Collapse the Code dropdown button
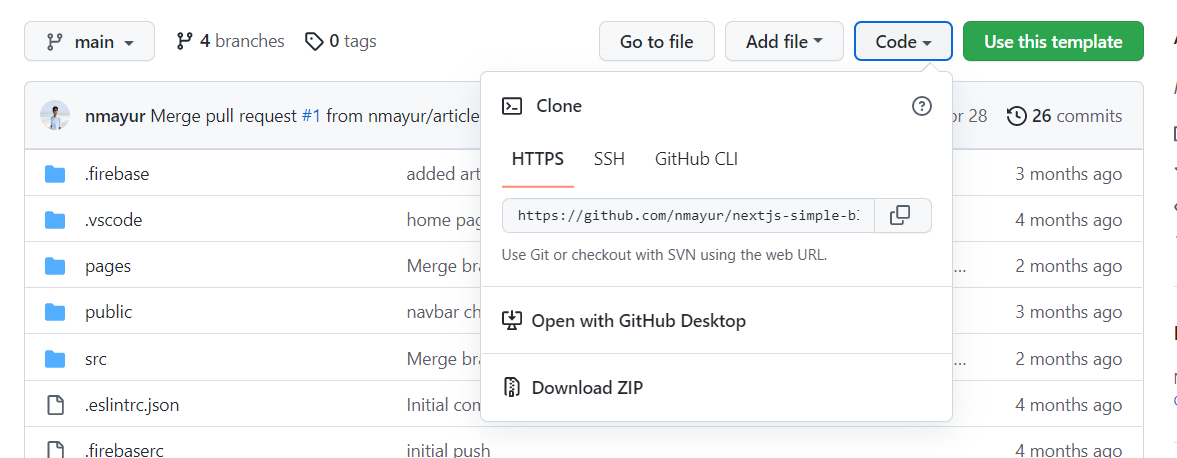This screenshot has height=458, width=1177. pos(903,41)
